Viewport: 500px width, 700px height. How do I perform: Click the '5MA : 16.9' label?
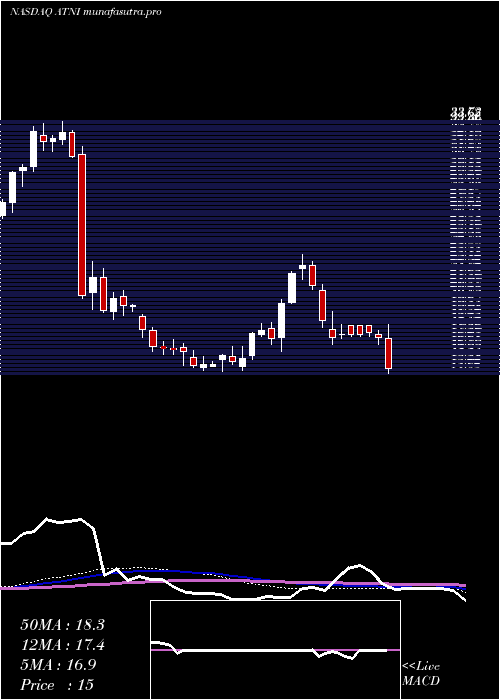[x=58, y=665]
